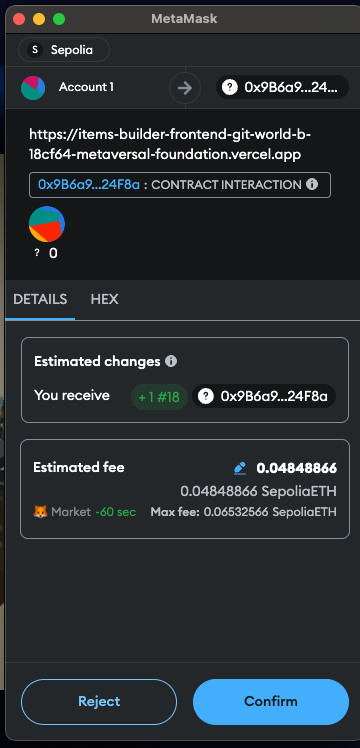Click the Account 1 name label

point(86,87)
